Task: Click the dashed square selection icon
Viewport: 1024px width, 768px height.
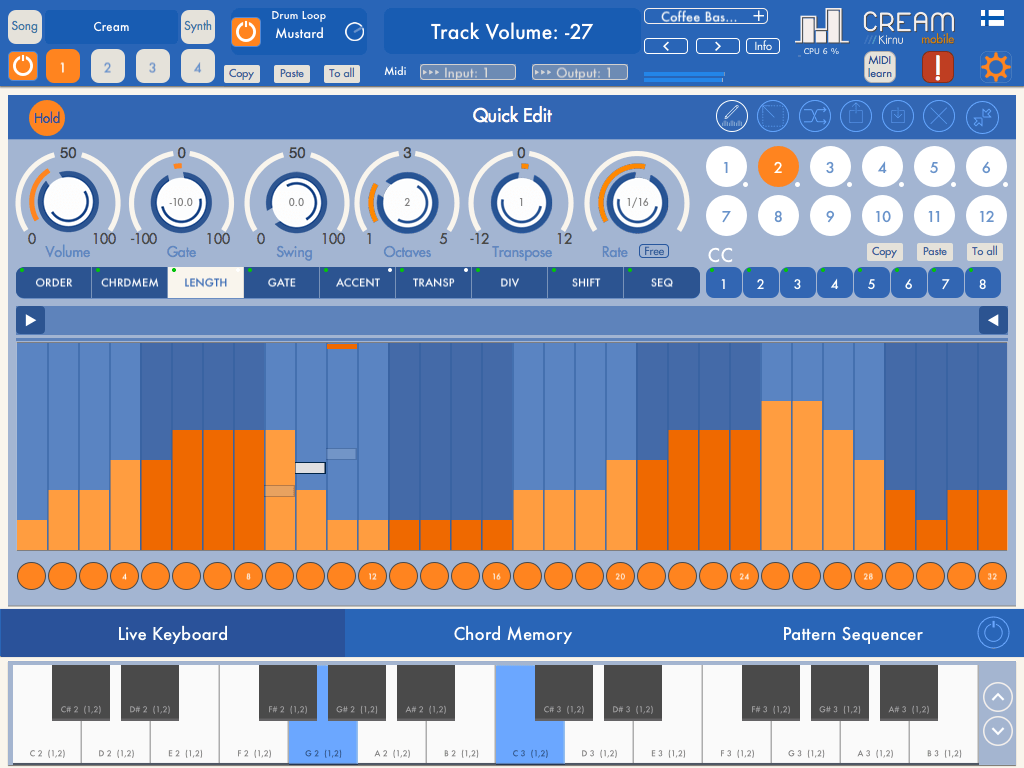Action: point(773,116)
